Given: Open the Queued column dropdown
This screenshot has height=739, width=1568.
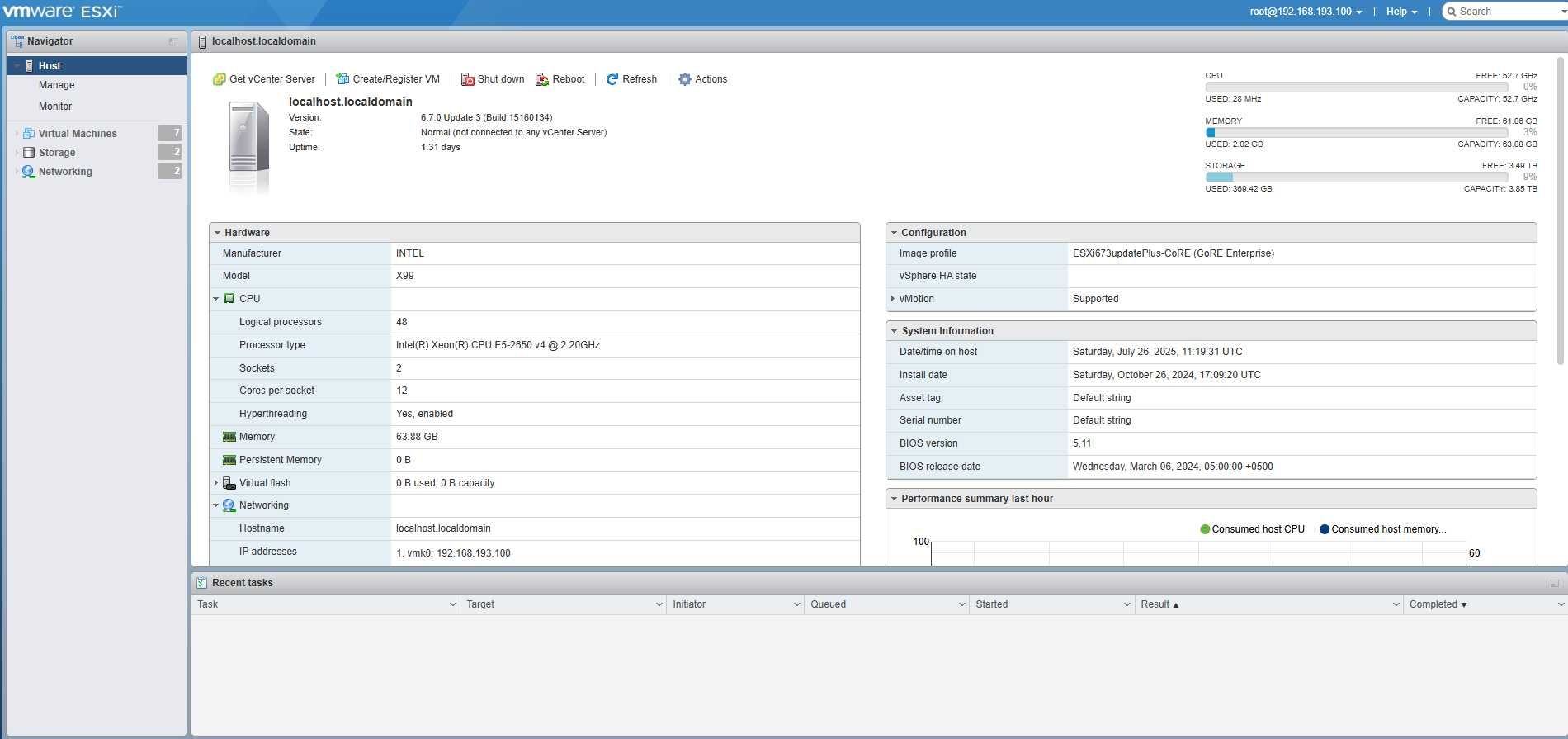Looking at the screenshot, I should coord(961,604).
